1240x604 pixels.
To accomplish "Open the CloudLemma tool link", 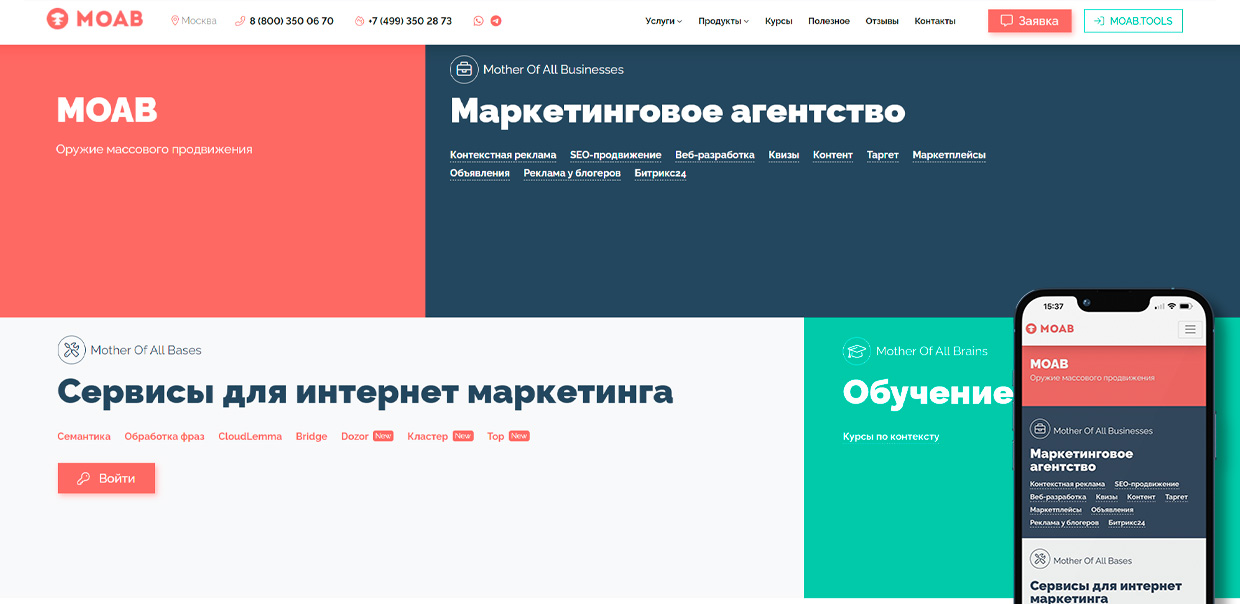I will point(250,437).
